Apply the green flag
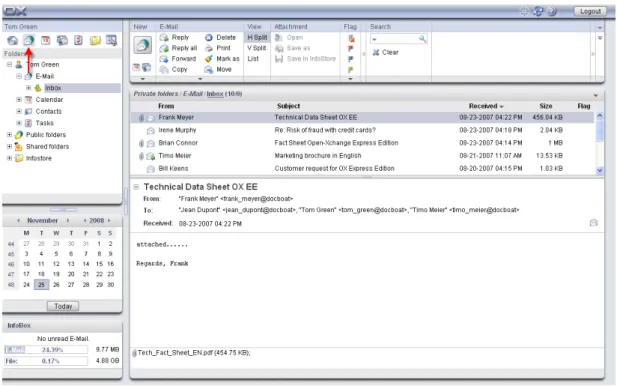Viewport: 617px width, 386px height. (x=351, y=70)
